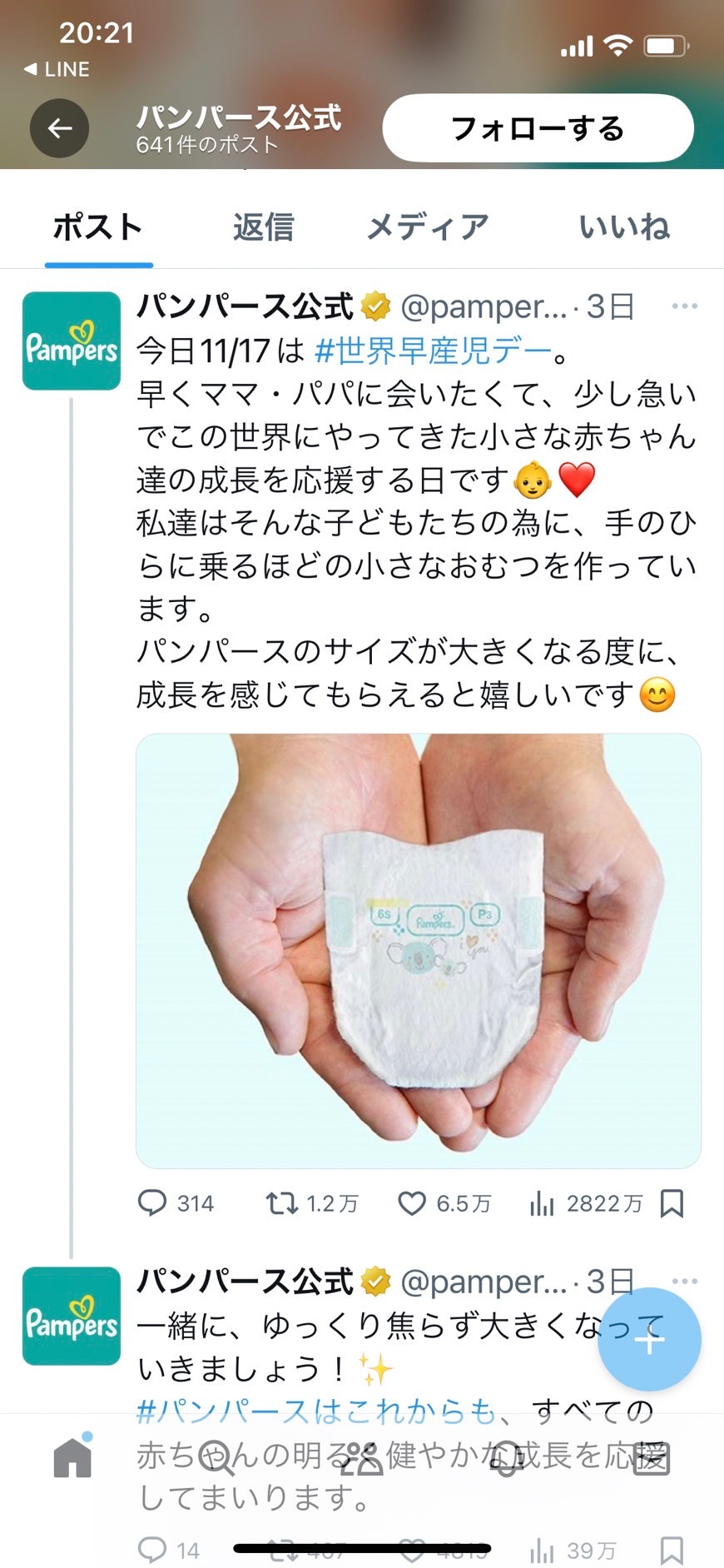Follow with the フォローする button
The width and height of the screenshot is (724, 1568).
coord(538,128)
